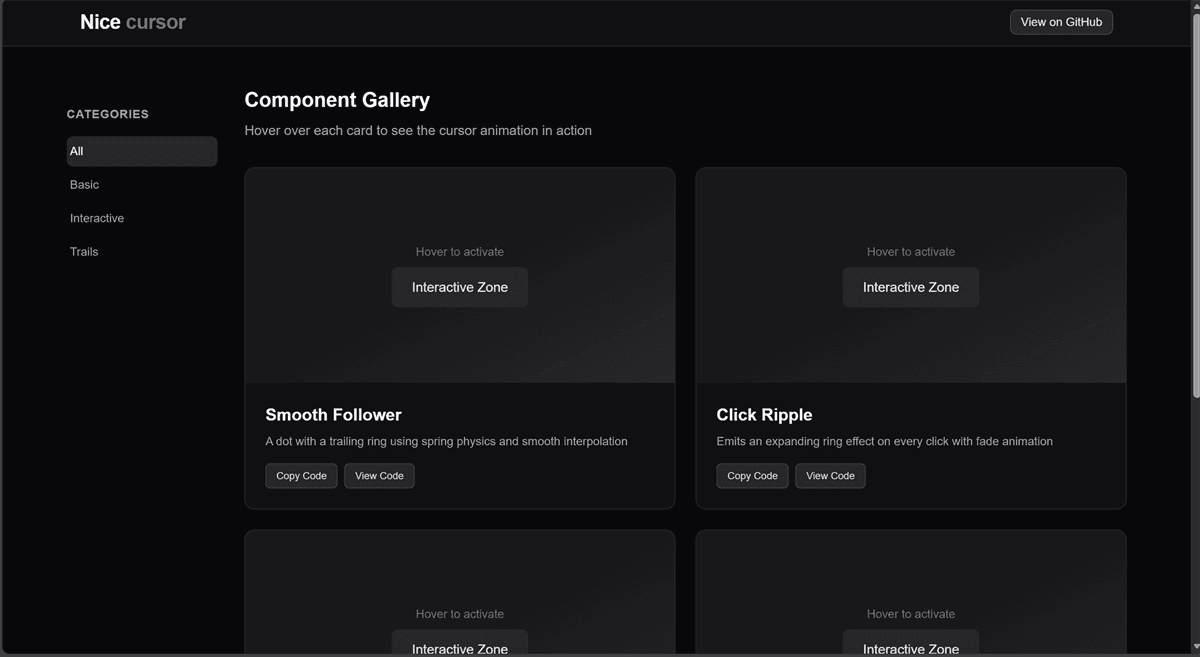Click Hover to activate in Click Ripple preview

[x=910, y=252]
